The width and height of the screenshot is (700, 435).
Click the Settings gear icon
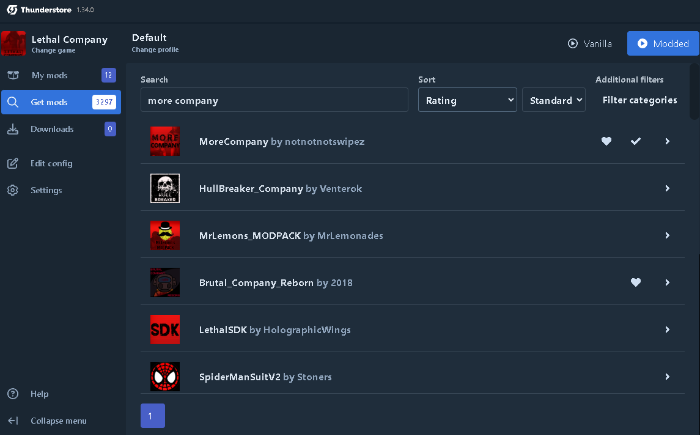pos(13,190)
